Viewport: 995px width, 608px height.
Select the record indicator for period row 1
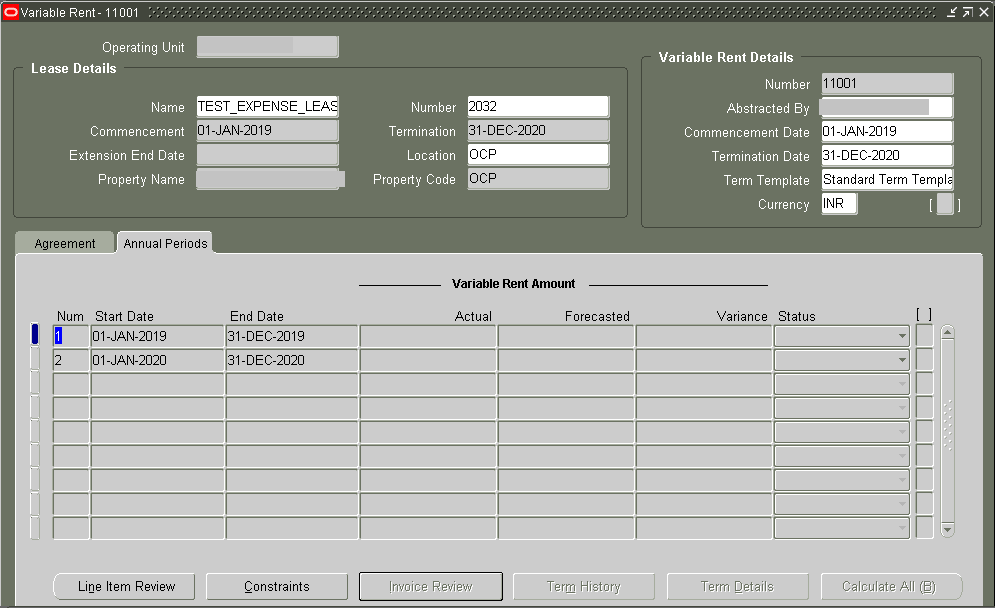[x=35, y=336]
